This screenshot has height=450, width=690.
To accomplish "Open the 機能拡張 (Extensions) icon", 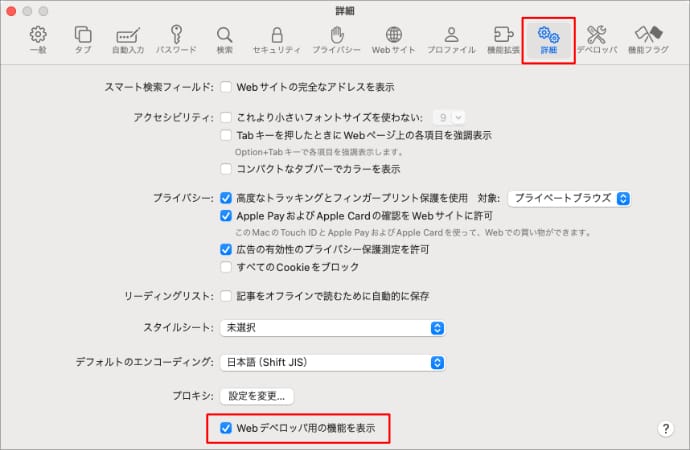I will 503,38.
